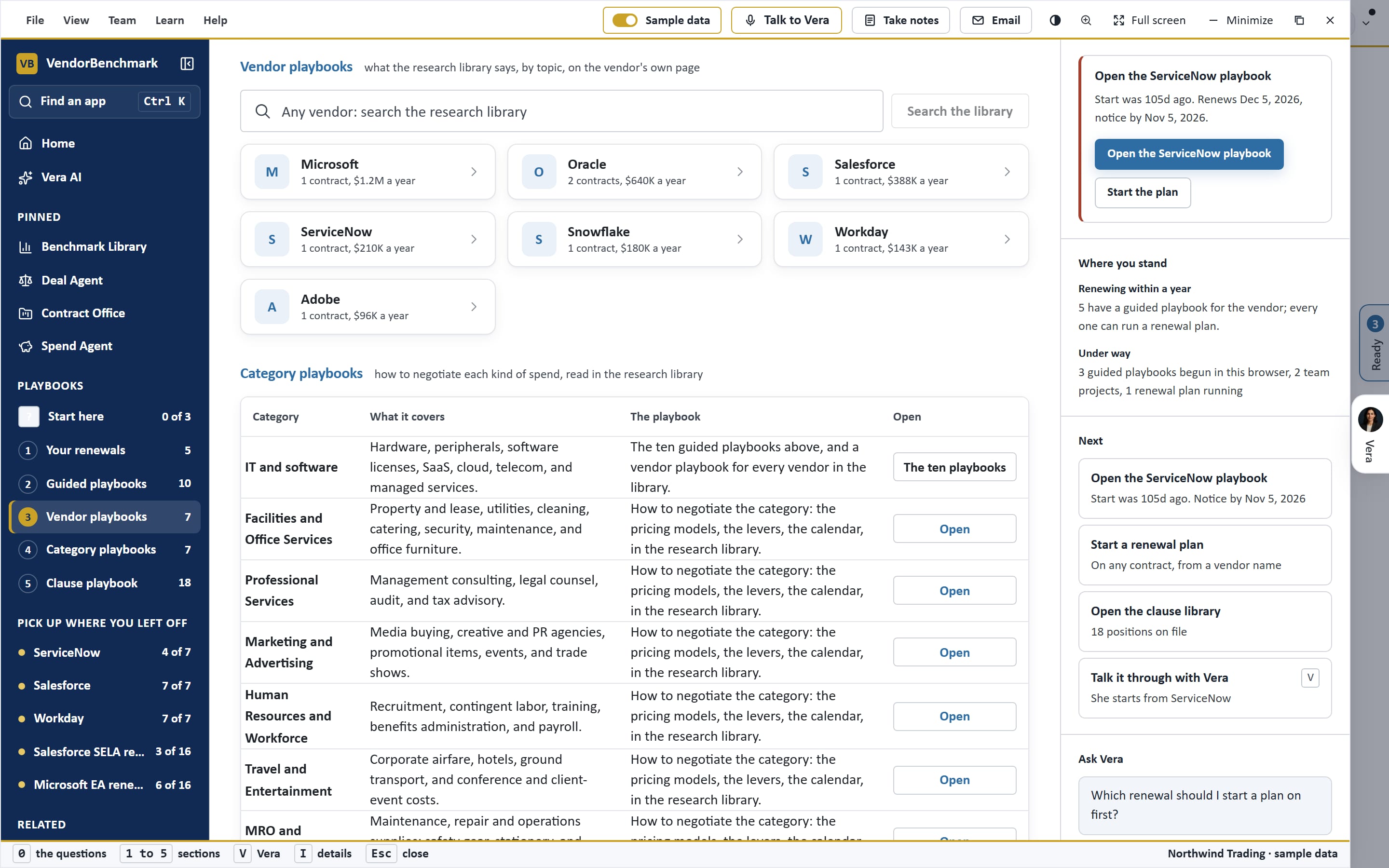Expand the Microsoft vendor card chevron
The width and height of the screenshot is (1389, 868).
[x=474, y=172]
